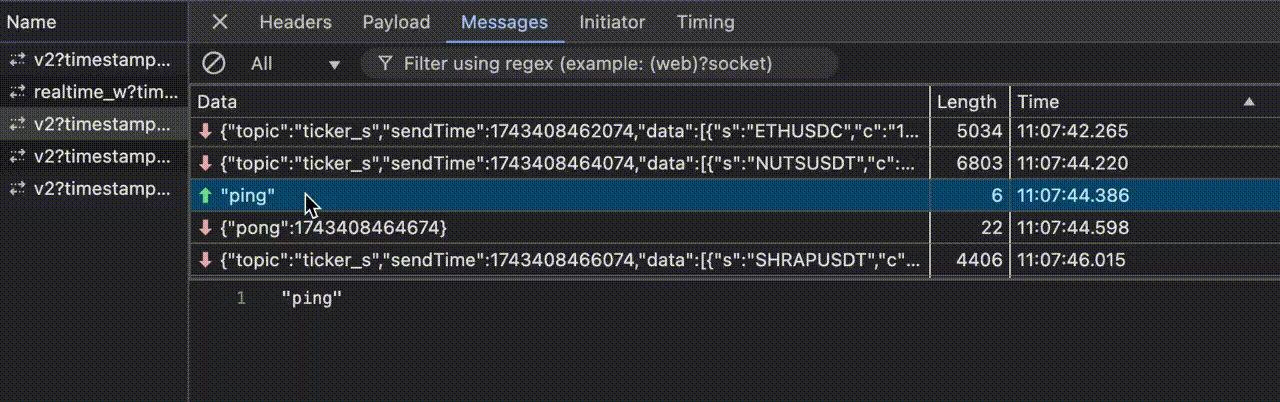Switch to the Initiator tab
1280x402 pixels.
tap(612, 22)
